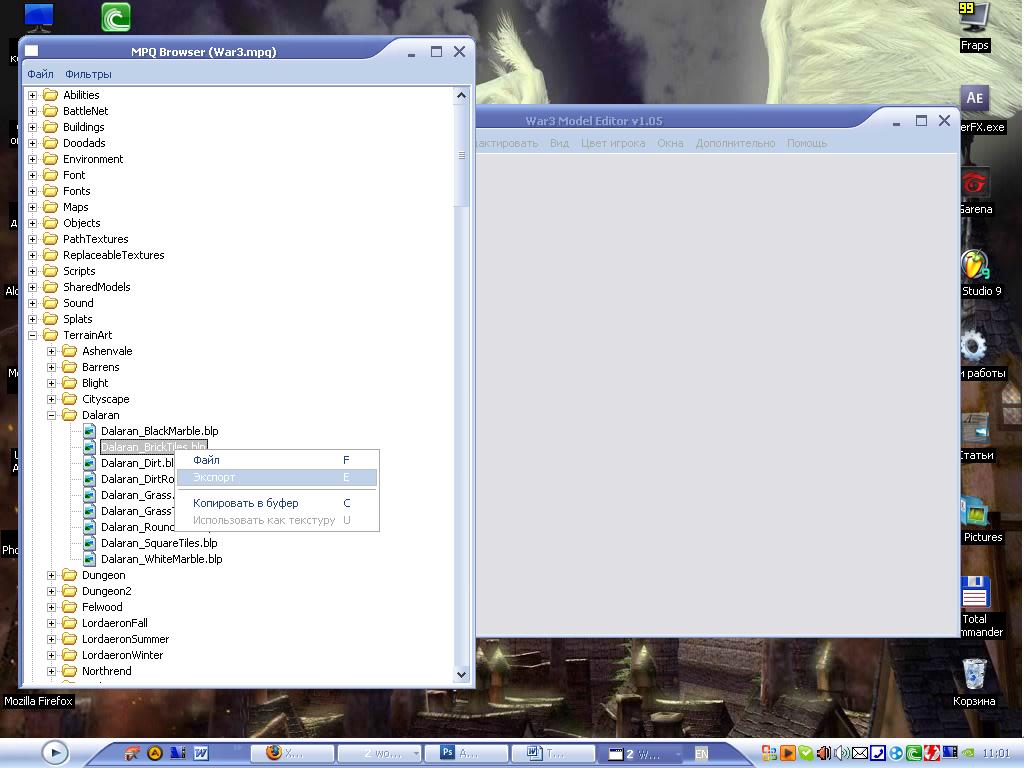Click the Word quick launch icon
1024x768 pixels.
point(201,753)
